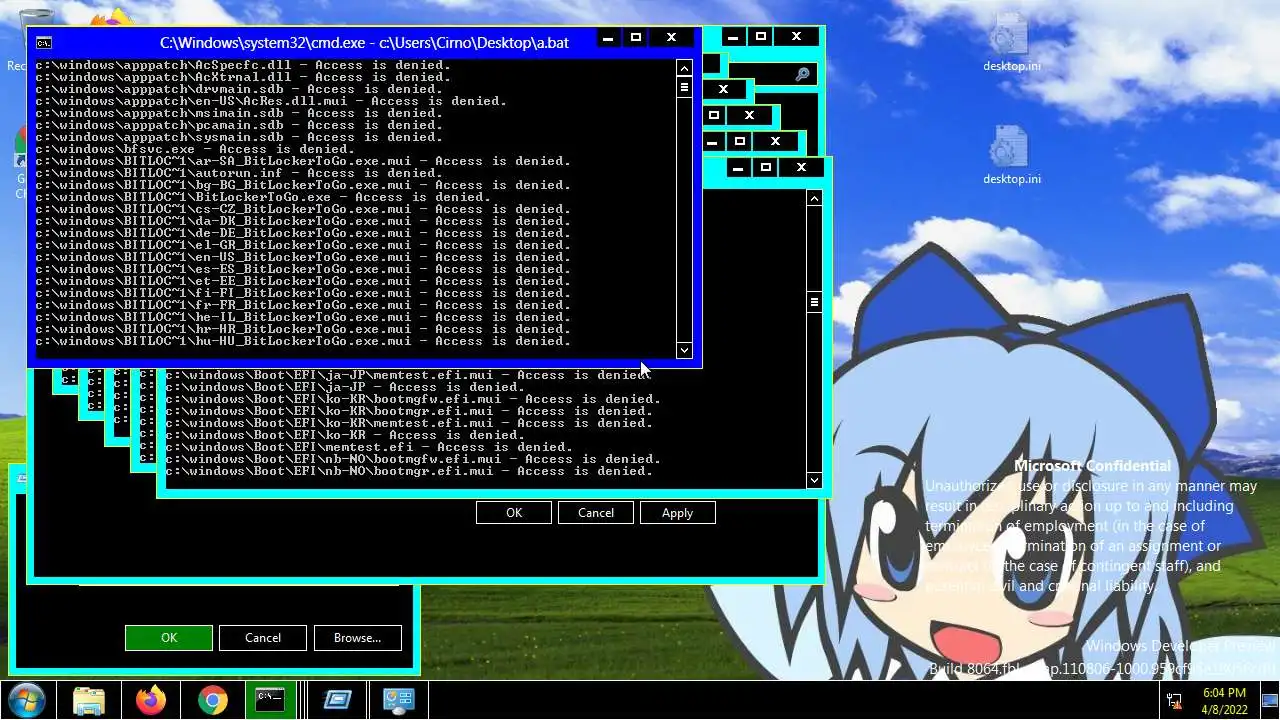
Task: Minimize the background Boot\EFI cmd window
Action: coord(737,168)
